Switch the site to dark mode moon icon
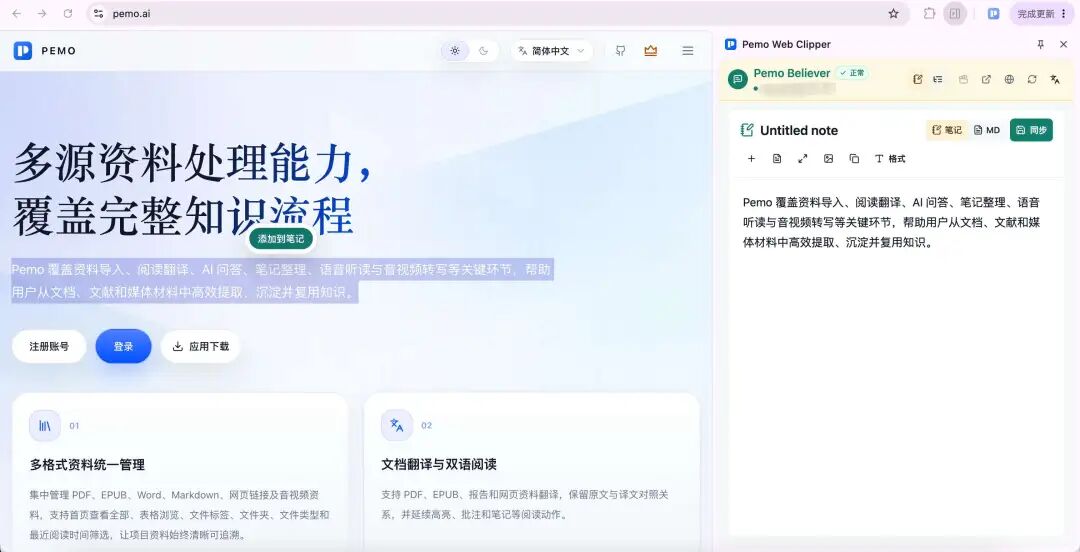Screen dimensions: 1080x552 point(484,51)
